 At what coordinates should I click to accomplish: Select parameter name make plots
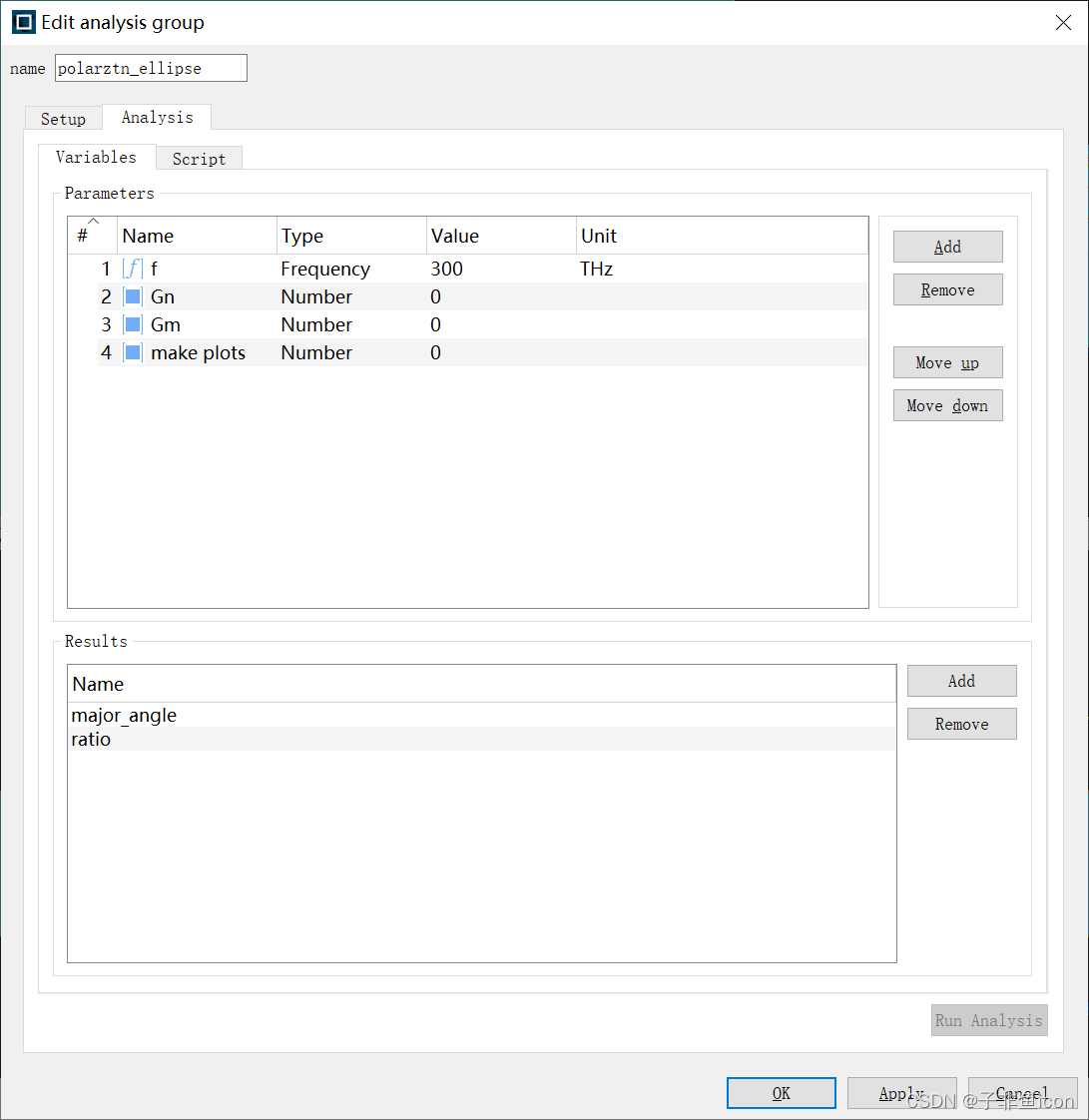coord(199,352)
